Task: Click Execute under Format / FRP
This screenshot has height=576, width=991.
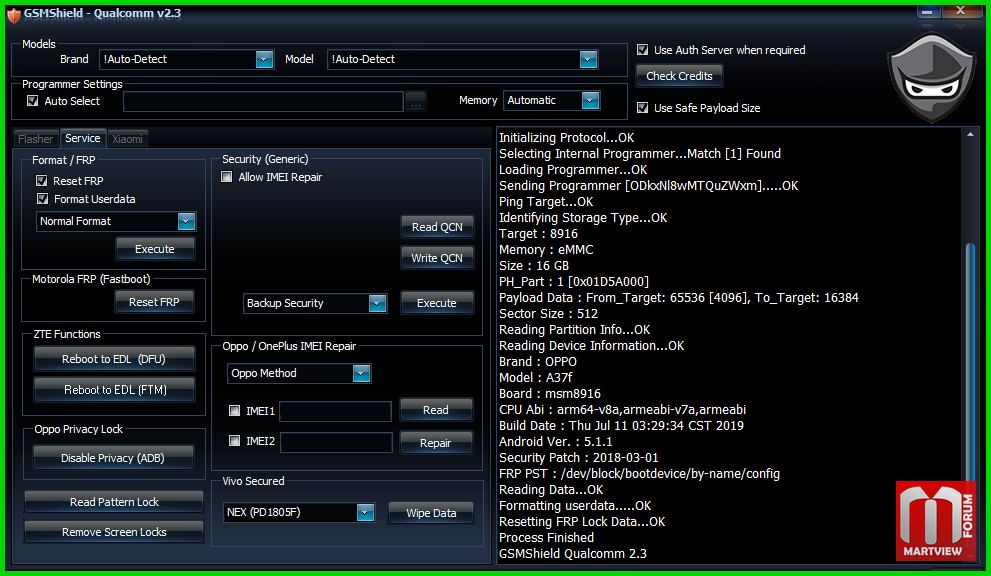Action: tap(155, 249)
